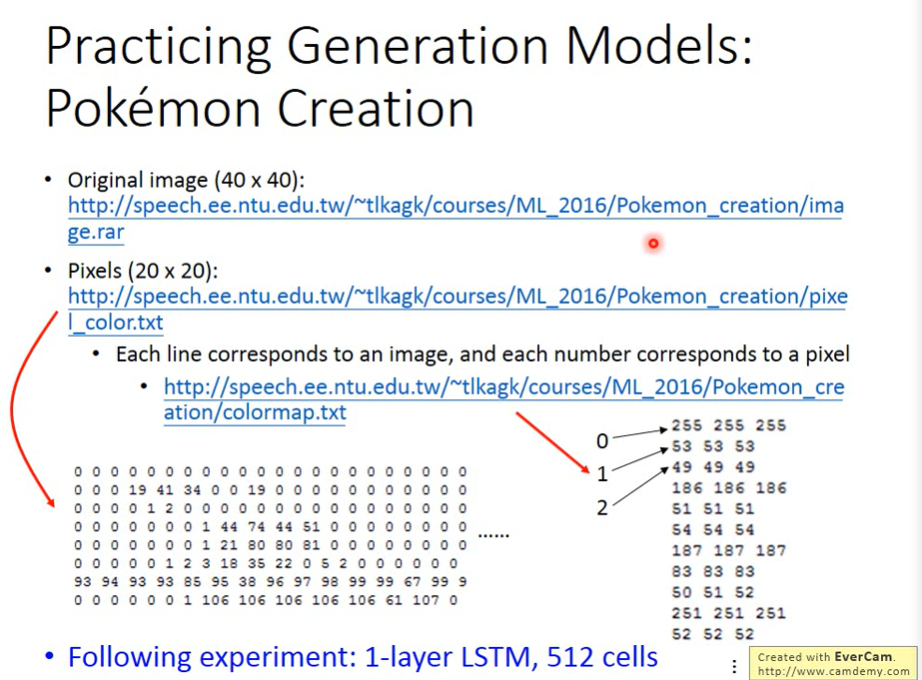This screenshot has width=922, height=680.
Task: Click the colormap row '255 255 255'
Action: click(729, 425)
